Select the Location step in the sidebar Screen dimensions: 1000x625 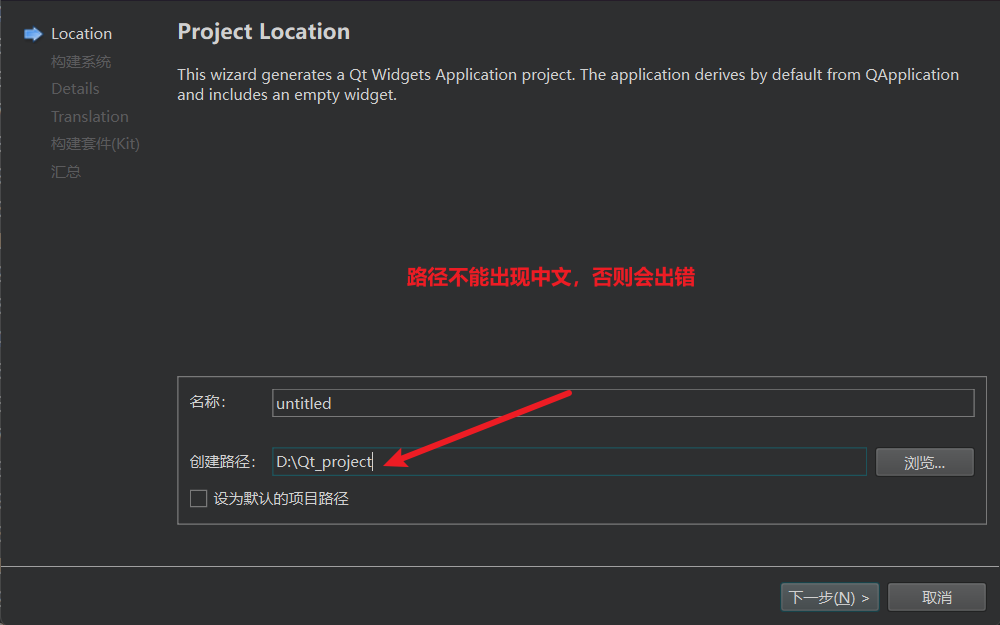tap(81, 33)
